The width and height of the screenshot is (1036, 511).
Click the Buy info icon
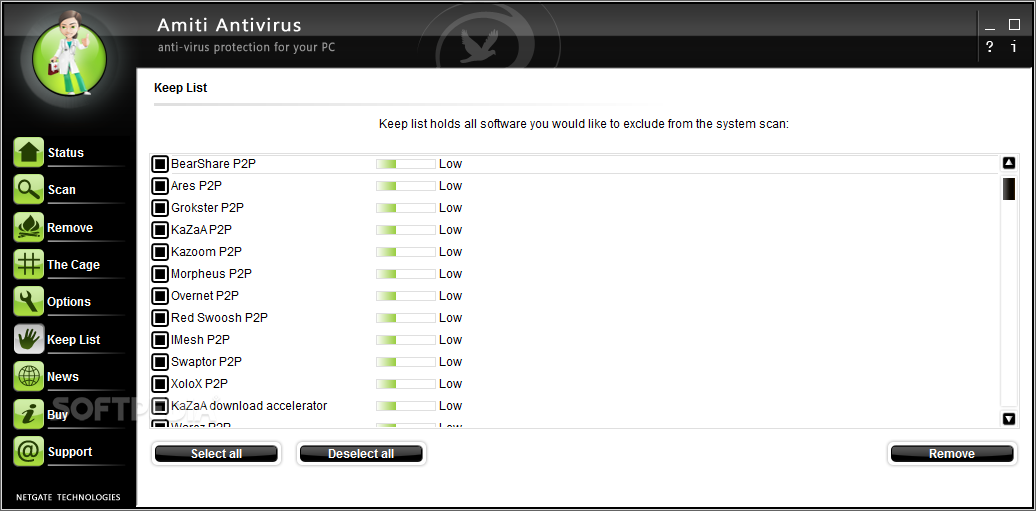click(x=28, y=414)
